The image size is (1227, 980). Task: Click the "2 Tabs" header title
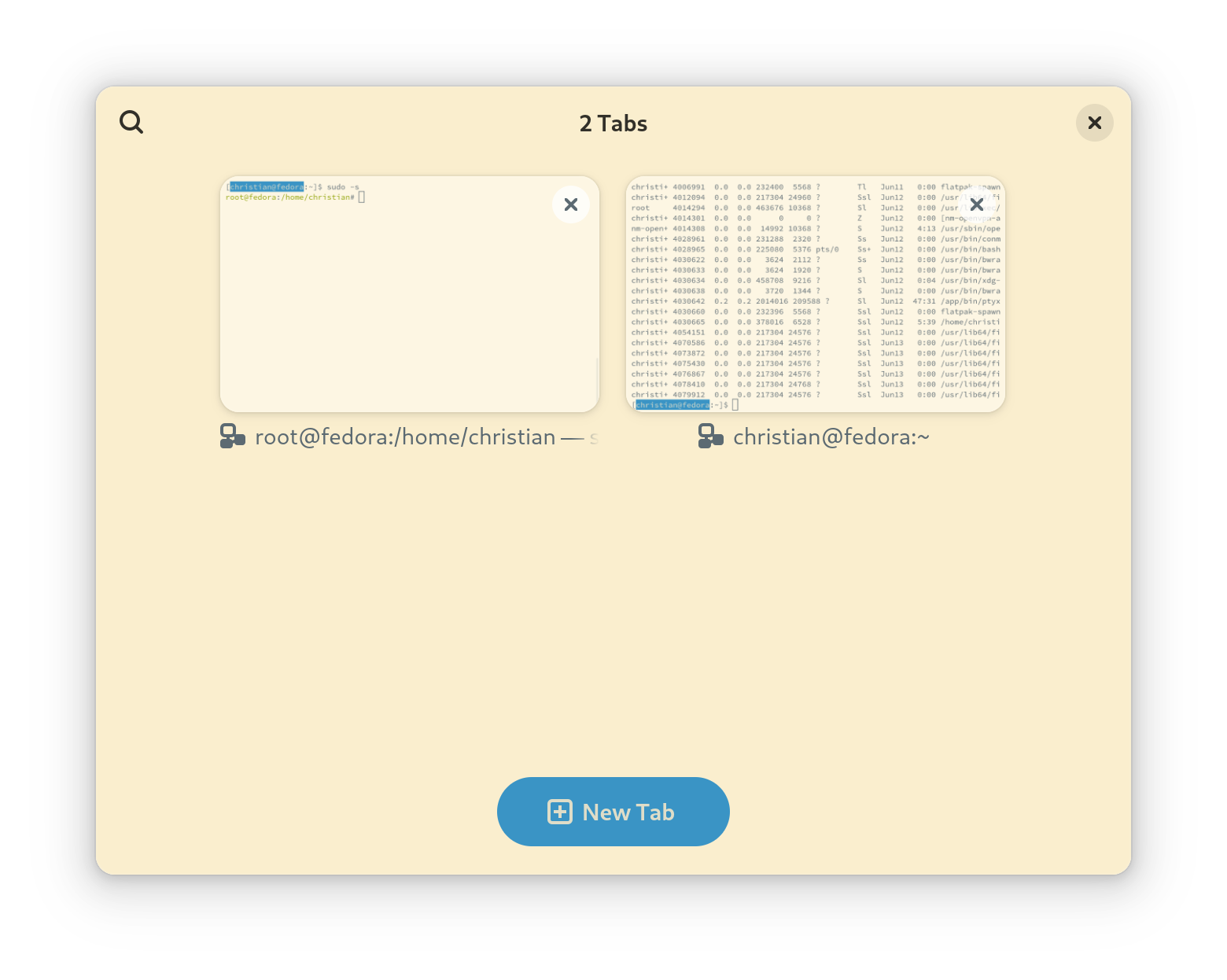pos(613,123)
